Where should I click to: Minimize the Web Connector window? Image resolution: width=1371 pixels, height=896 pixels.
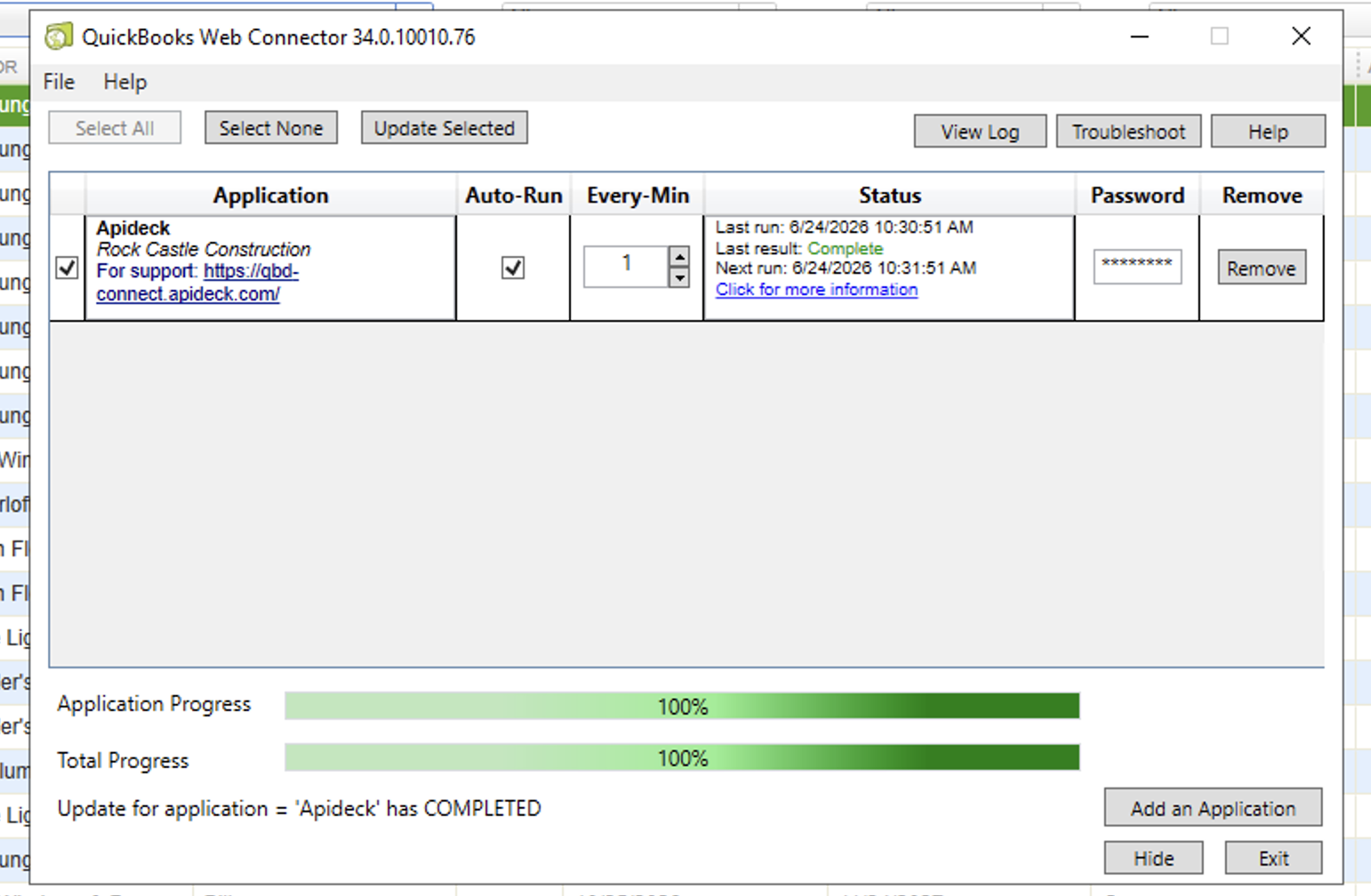[1140, 36]
